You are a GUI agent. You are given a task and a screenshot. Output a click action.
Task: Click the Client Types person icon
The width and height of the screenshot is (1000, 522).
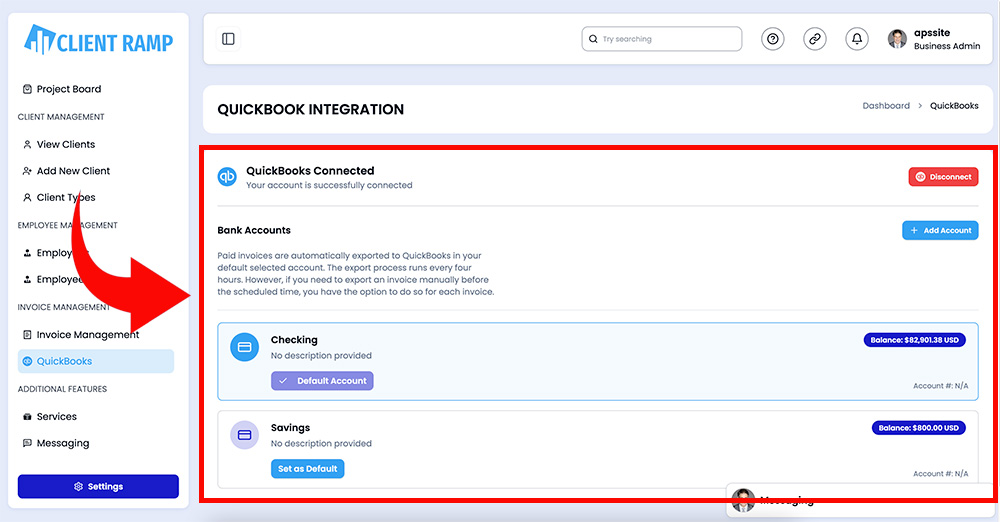[x=27, y=198]
